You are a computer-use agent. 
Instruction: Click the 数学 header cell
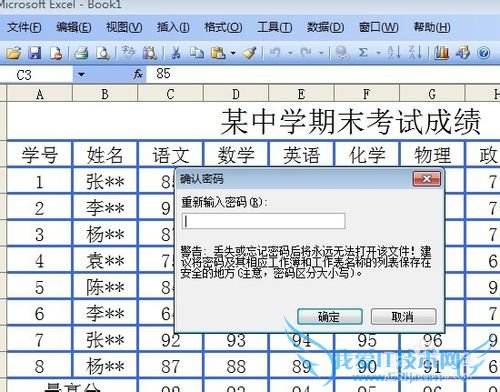coord(236,155)
